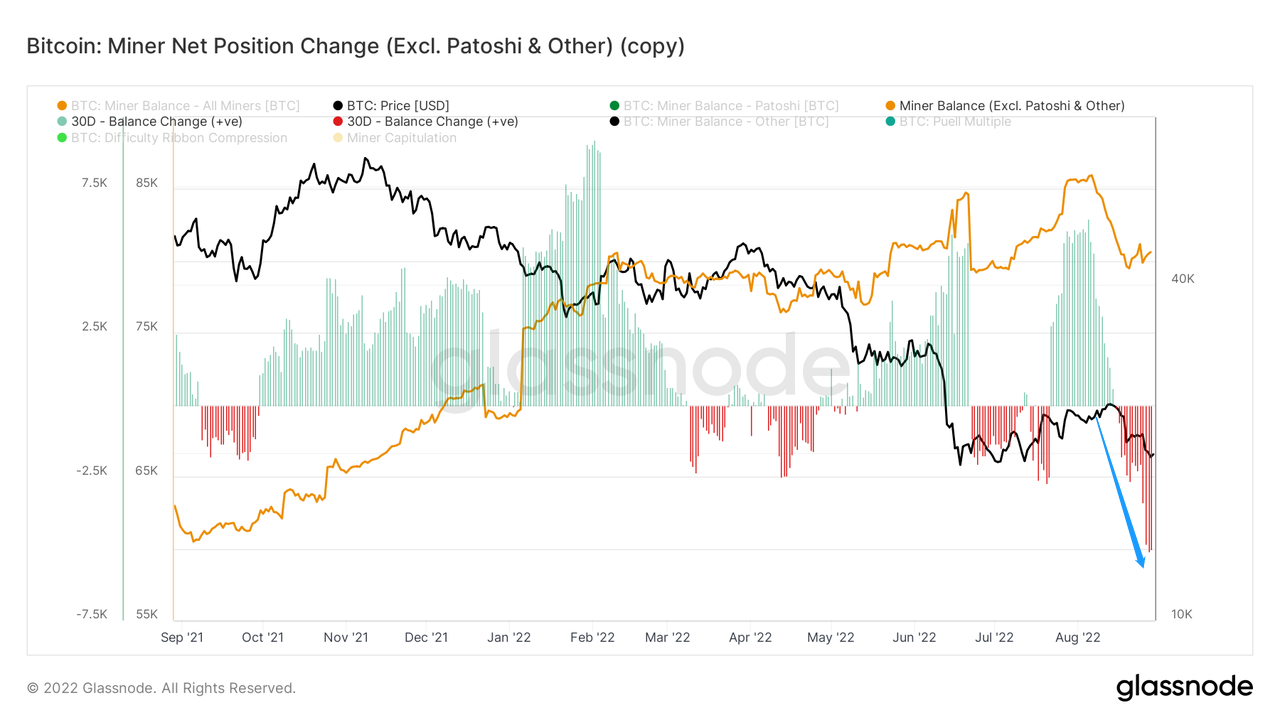1280x720 pixels.
Task: Click the teal dot beside Puell Multiple
Action: [x=890, y=122]
